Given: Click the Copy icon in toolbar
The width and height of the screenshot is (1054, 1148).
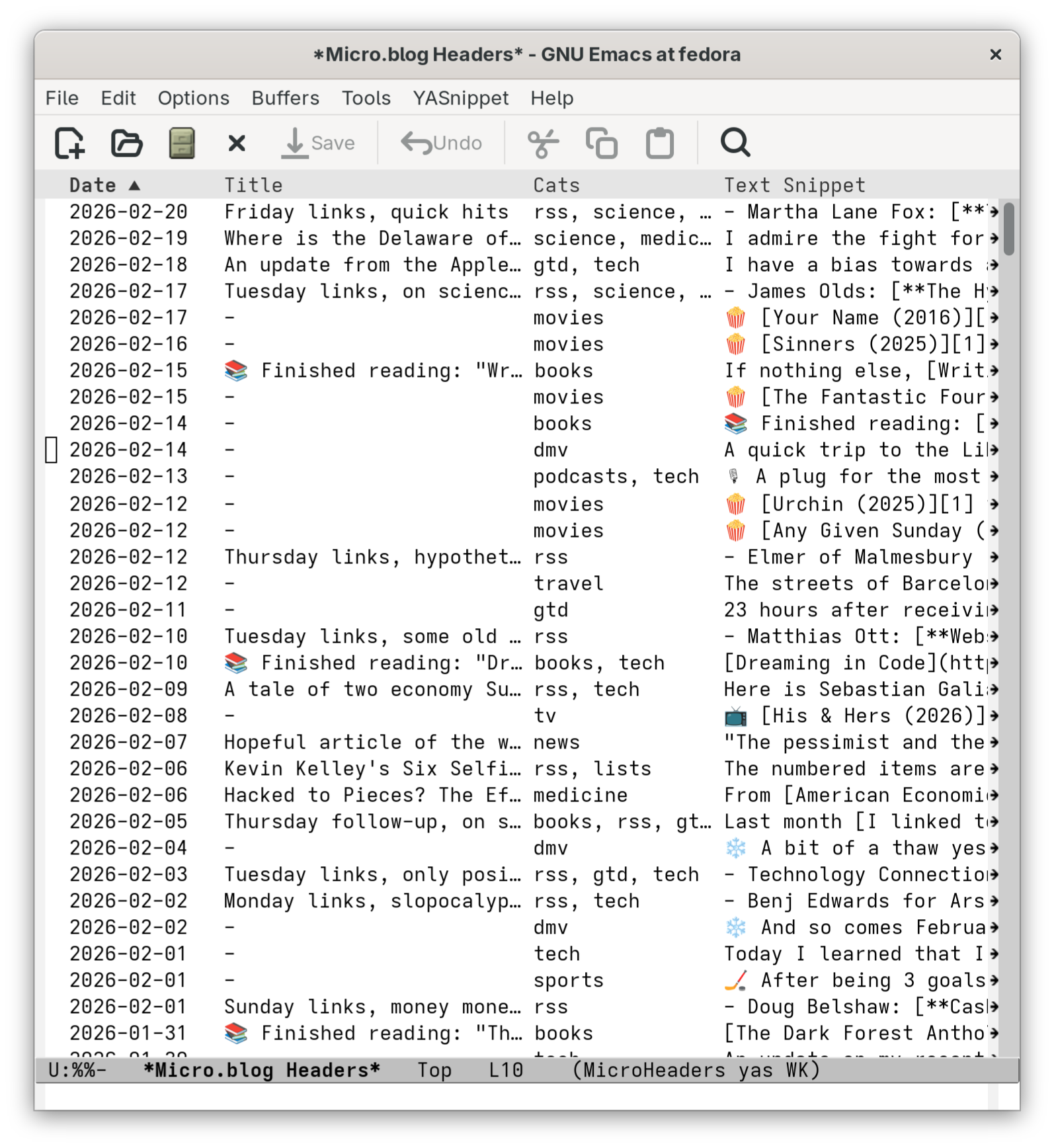Looking at the screenshot, I should click(x=601, y=143).
